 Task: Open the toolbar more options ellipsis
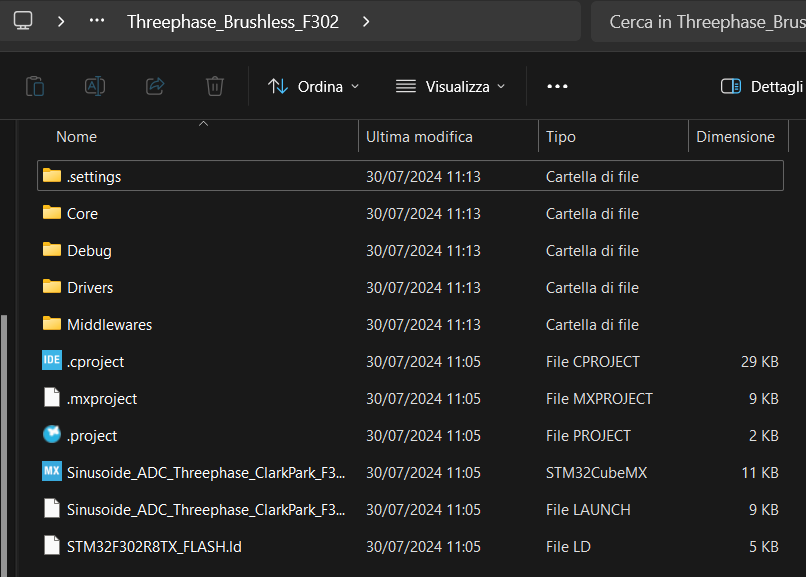(557, 86)
